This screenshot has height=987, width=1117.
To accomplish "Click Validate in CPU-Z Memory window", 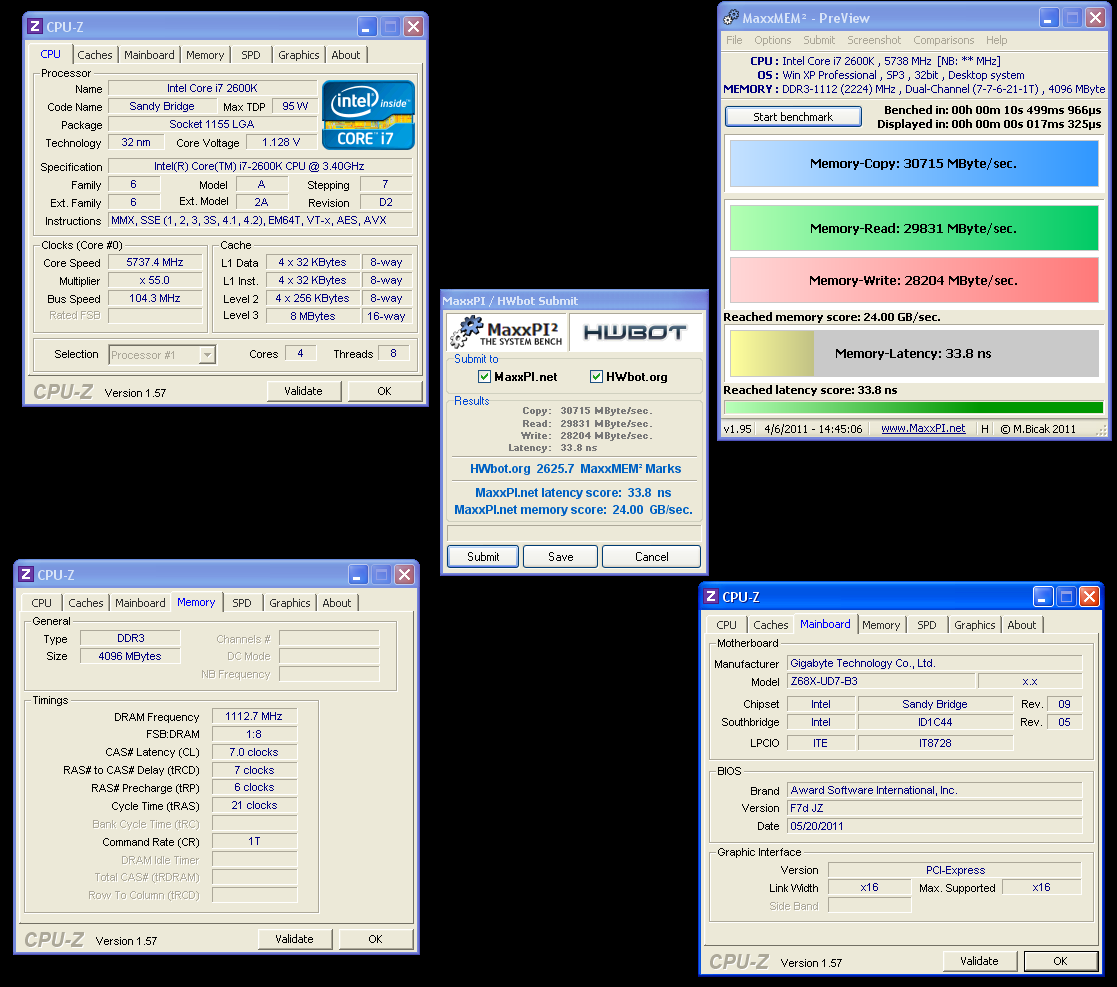I will pyautogui.click(x=294, y=939).
